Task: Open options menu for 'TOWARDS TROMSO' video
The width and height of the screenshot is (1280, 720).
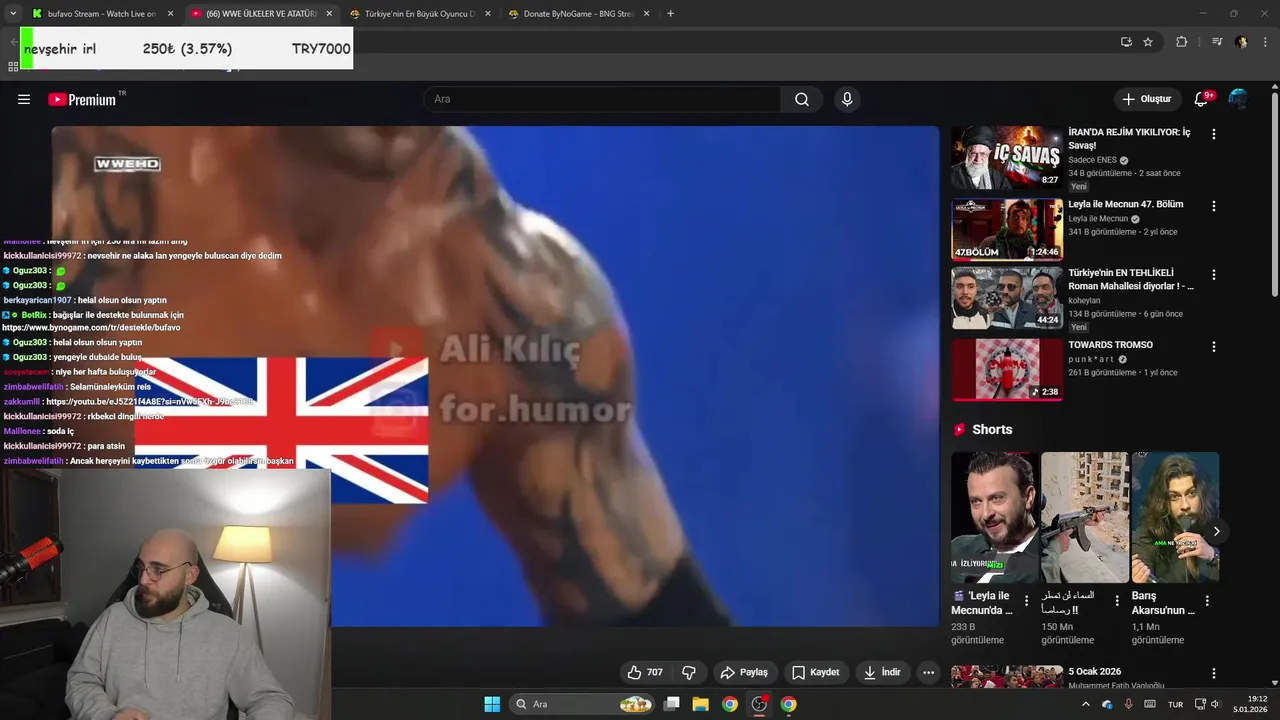Action: 1214,347
